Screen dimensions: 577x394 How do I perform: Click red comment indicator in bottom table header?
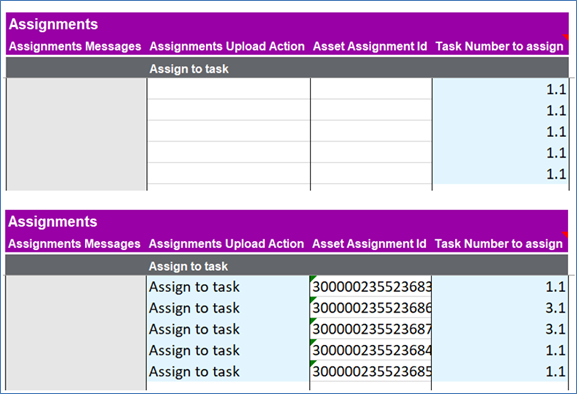565,234
